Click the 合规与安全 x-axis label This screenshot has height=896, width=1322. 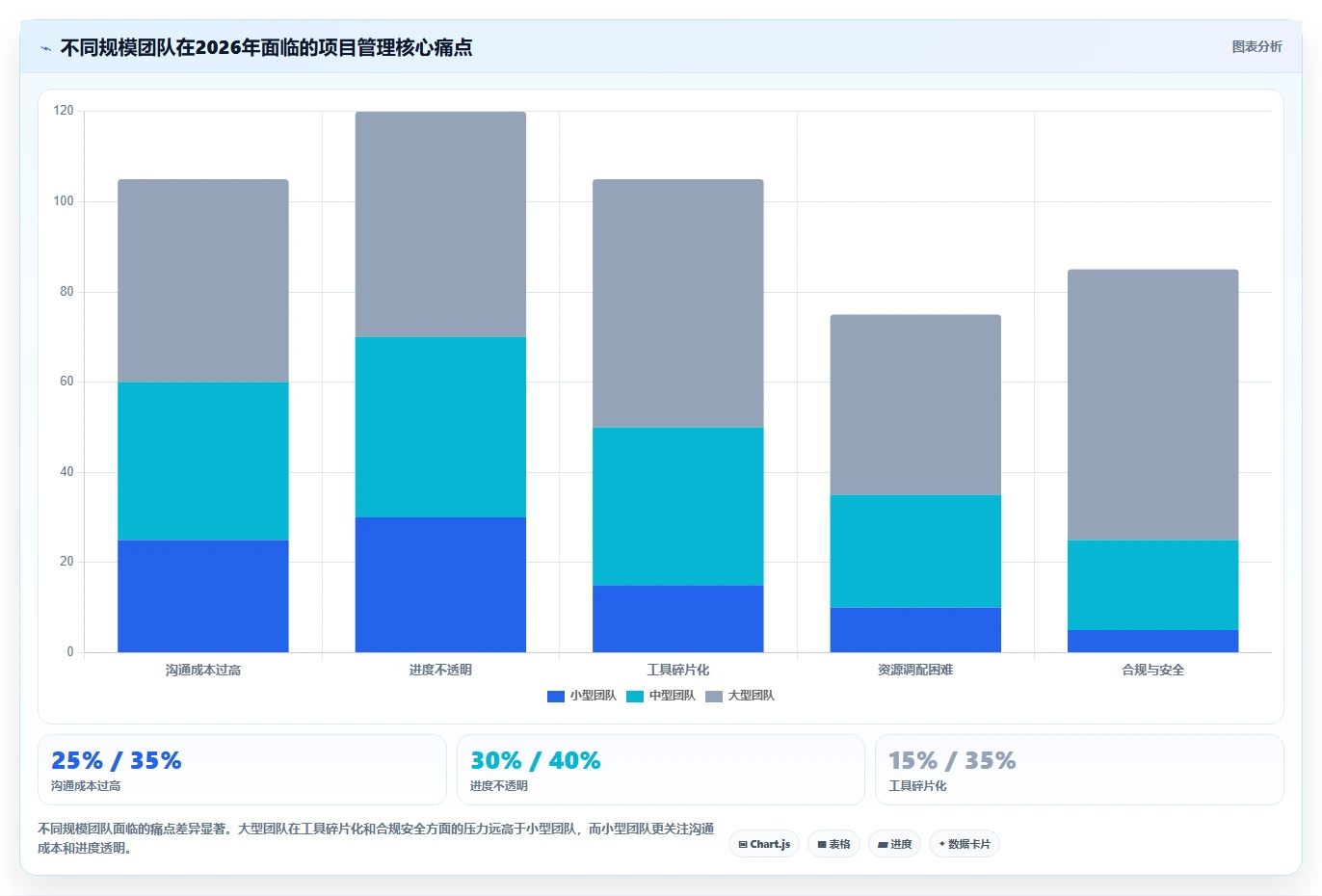[x=1153, y=670]
